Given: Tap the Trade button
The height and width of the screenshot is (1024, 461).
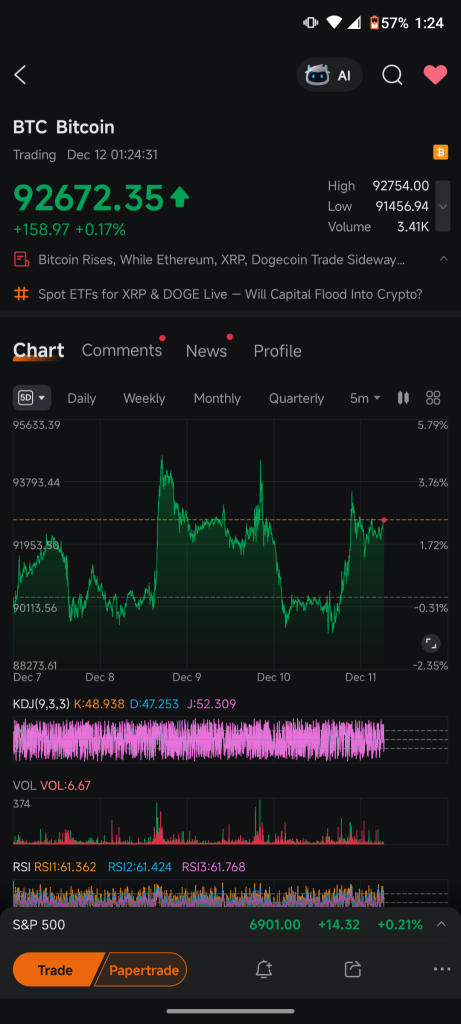Looking at the screenshot, I should (x=56, y=970).
